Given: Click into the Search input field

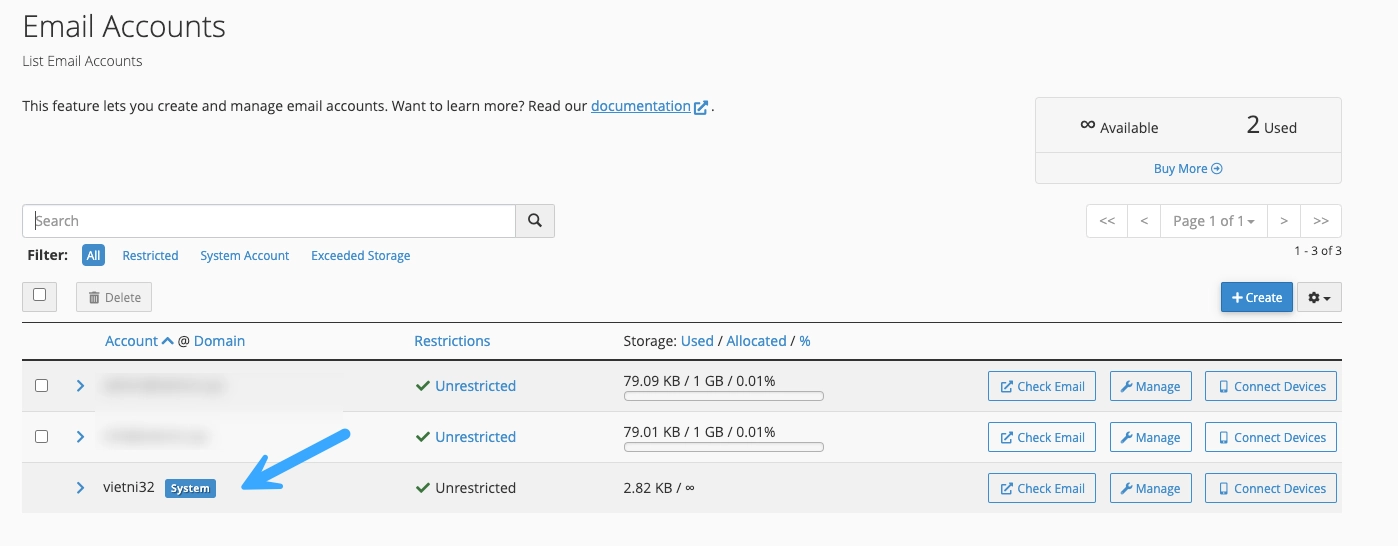Looking at the screenshot, I should point(270,221).
